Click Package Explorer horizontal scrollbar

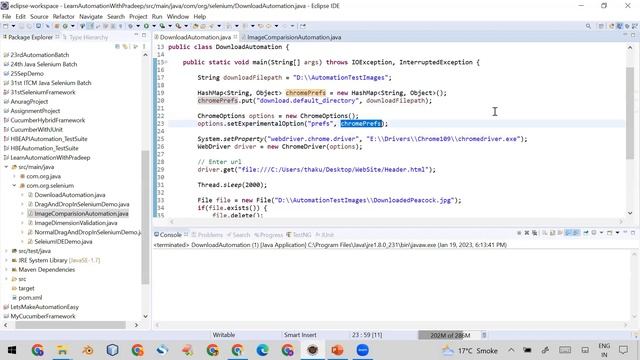[71, 325]
